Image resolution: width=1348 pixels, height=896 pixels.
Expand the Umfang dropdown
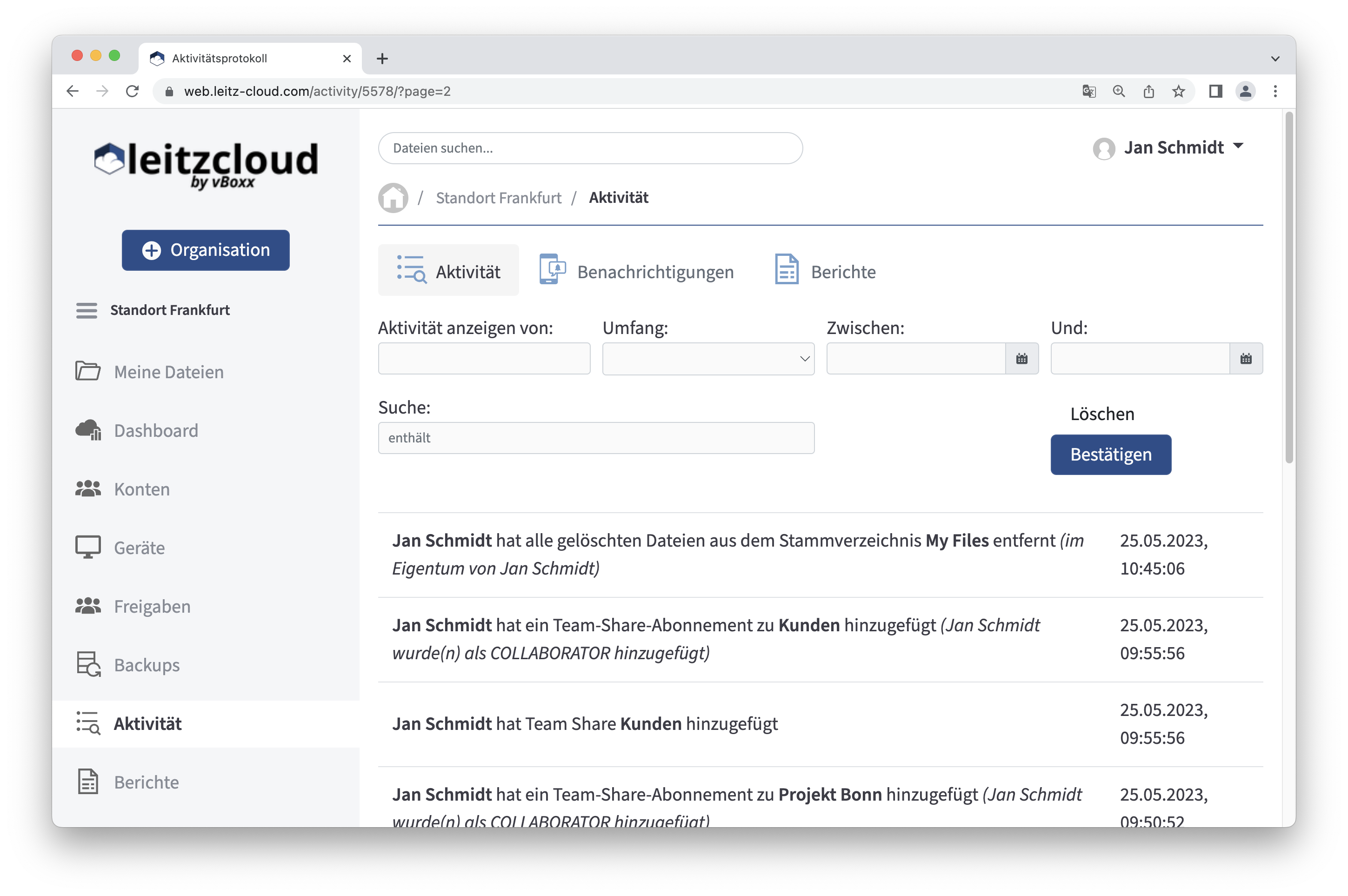[707, 359]
